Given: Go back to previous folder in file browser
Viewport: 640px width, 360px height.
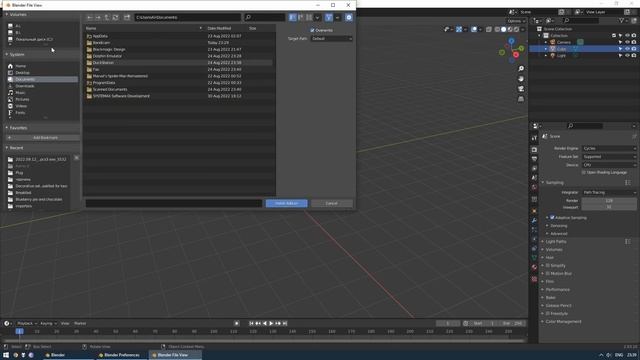Looking at the screenshot, I should [90, 18].
